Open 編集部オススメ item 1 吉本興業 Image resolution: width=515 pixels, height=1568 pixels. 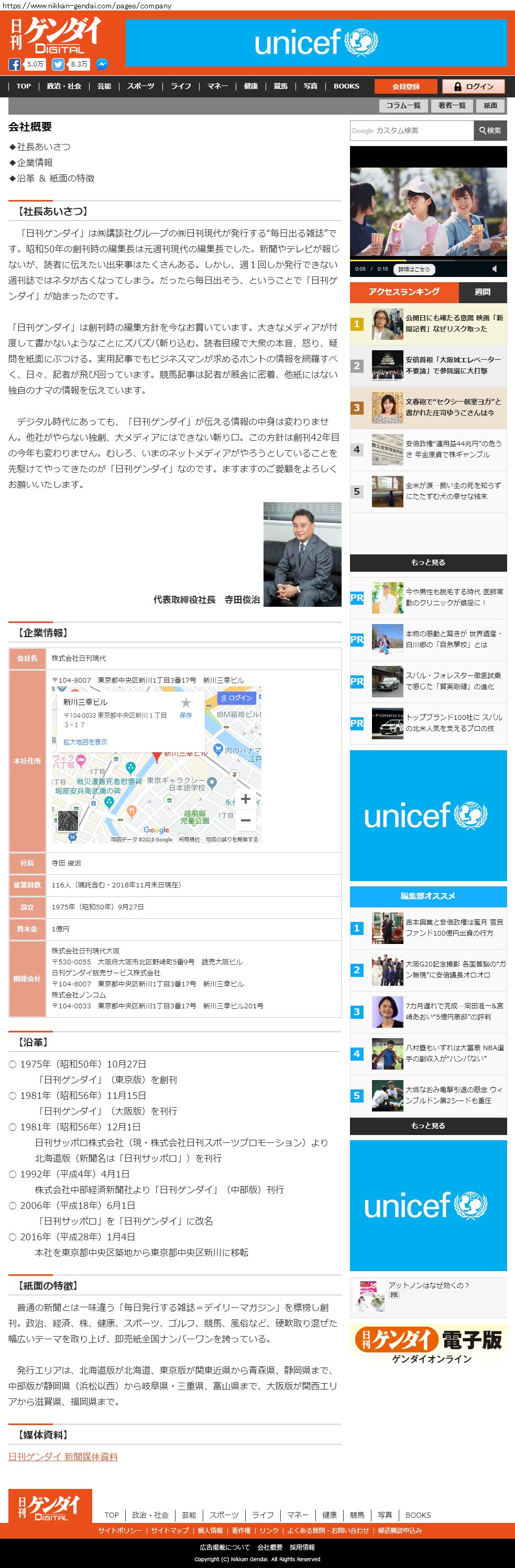[x=429, y=928]
